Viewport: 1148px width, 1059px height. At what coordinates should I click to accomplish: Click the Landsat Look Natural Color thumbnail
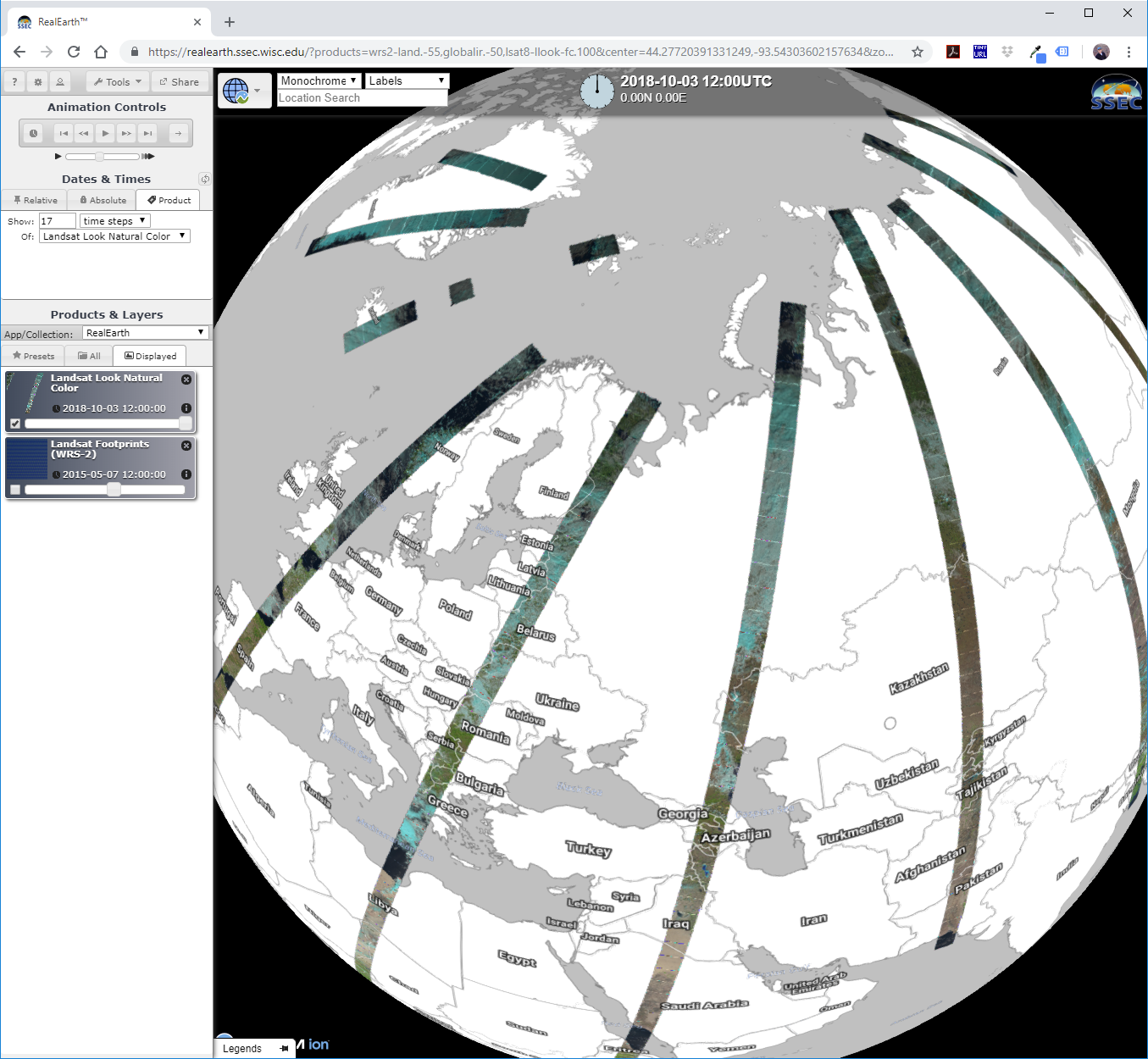coord(25,393)
